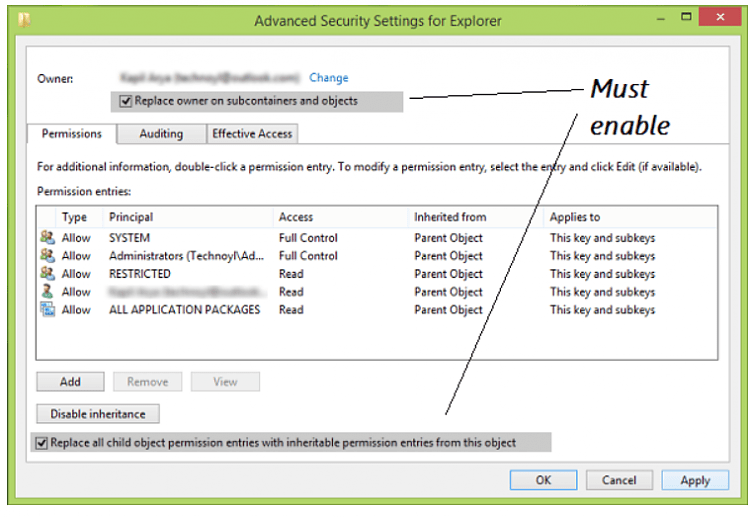This screenshot has width=750, height=517.
Task: Toggle Replace all child object permission entries checkbox
Action: pyautogui.click(x=42, y=443)
